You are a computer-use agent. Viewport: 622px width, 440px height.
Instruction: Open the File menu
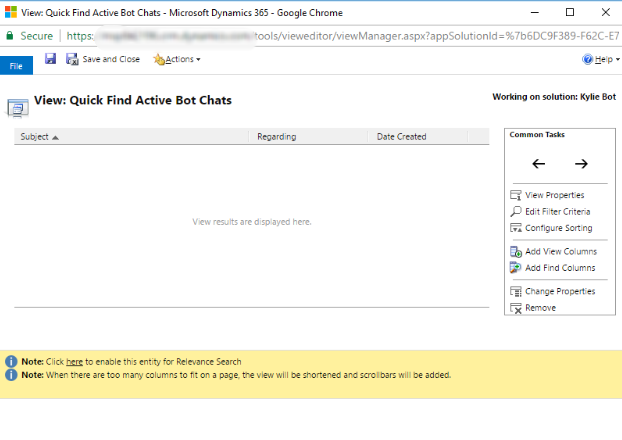coord(16,66)
